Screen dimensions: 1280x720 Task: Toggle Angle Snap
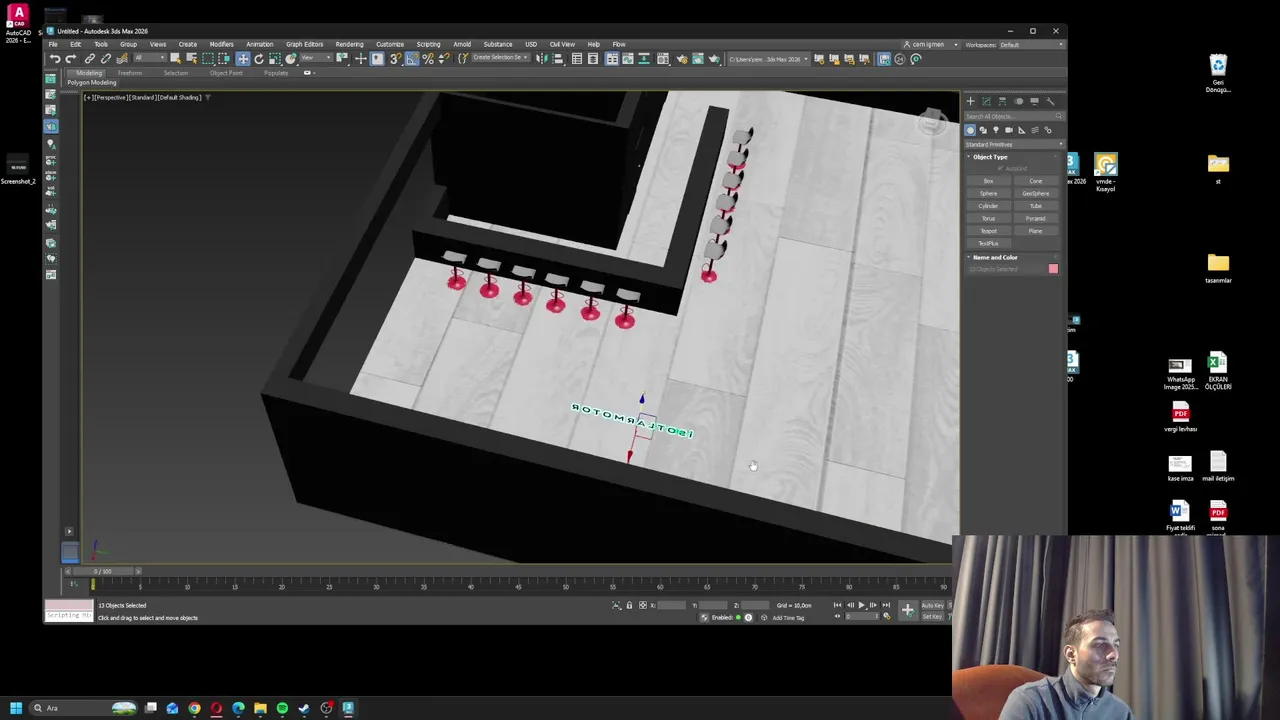pyautogui.click(x=411, y=58)
